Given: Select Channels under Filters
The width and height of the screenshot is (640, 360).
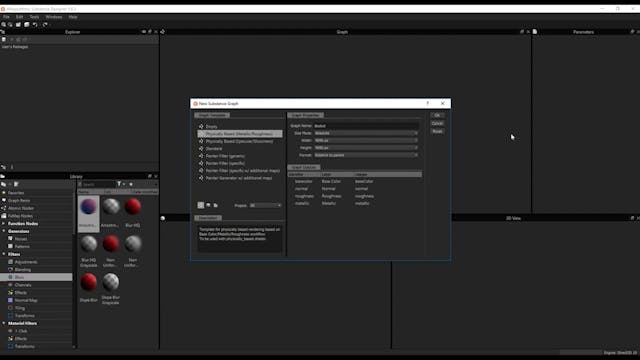Looking at the screenshot, I should 23,285.
